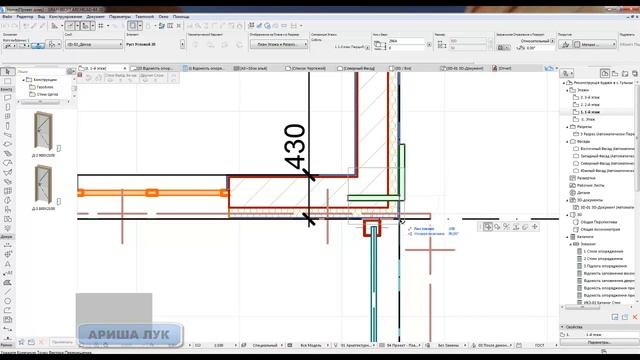Switch to the Северный Фасад tab
The image size is (640, 360).
coord(356,68)
